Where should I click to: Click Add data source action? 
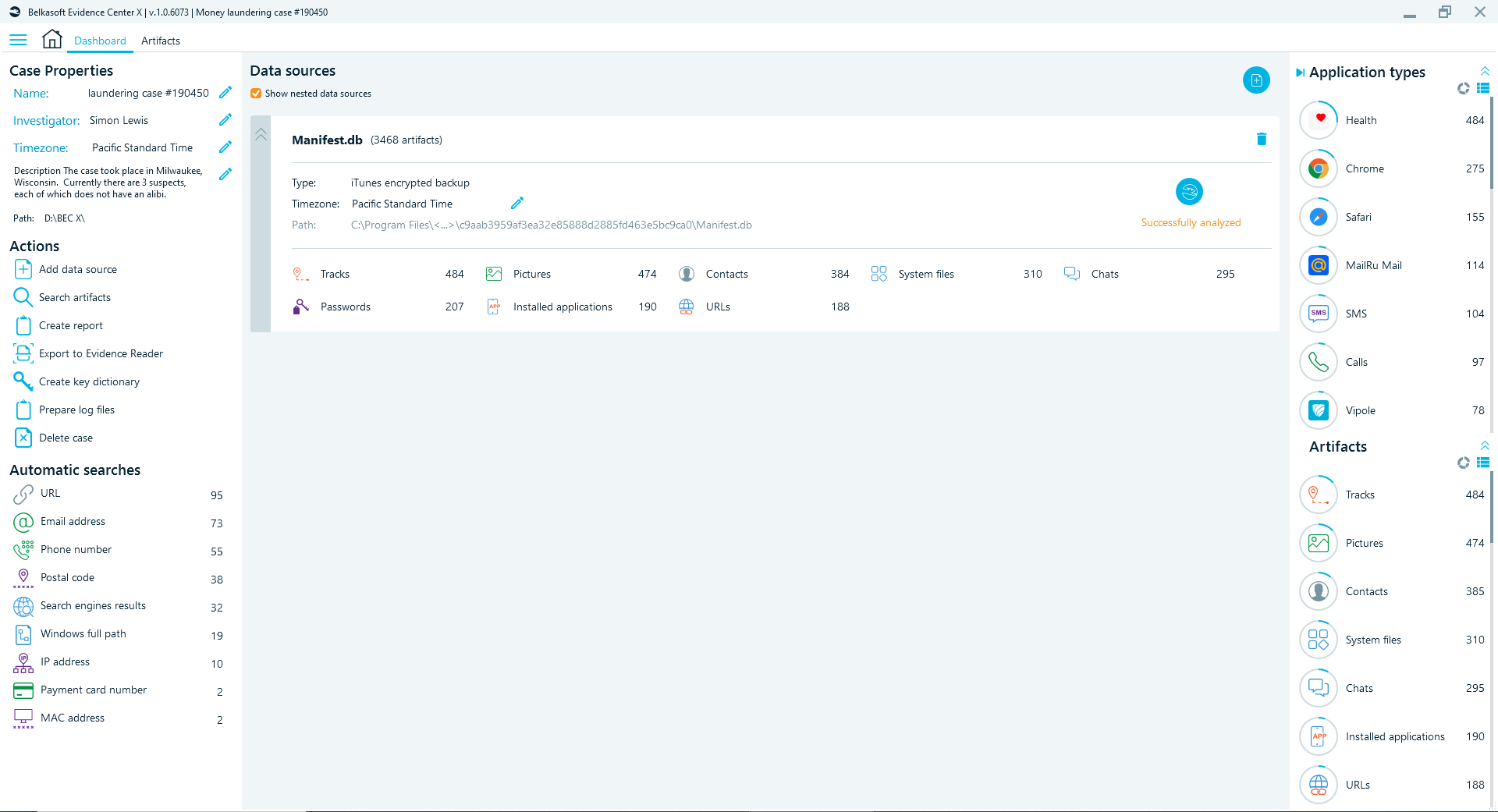pyautogui.click(x=66, y=269)
